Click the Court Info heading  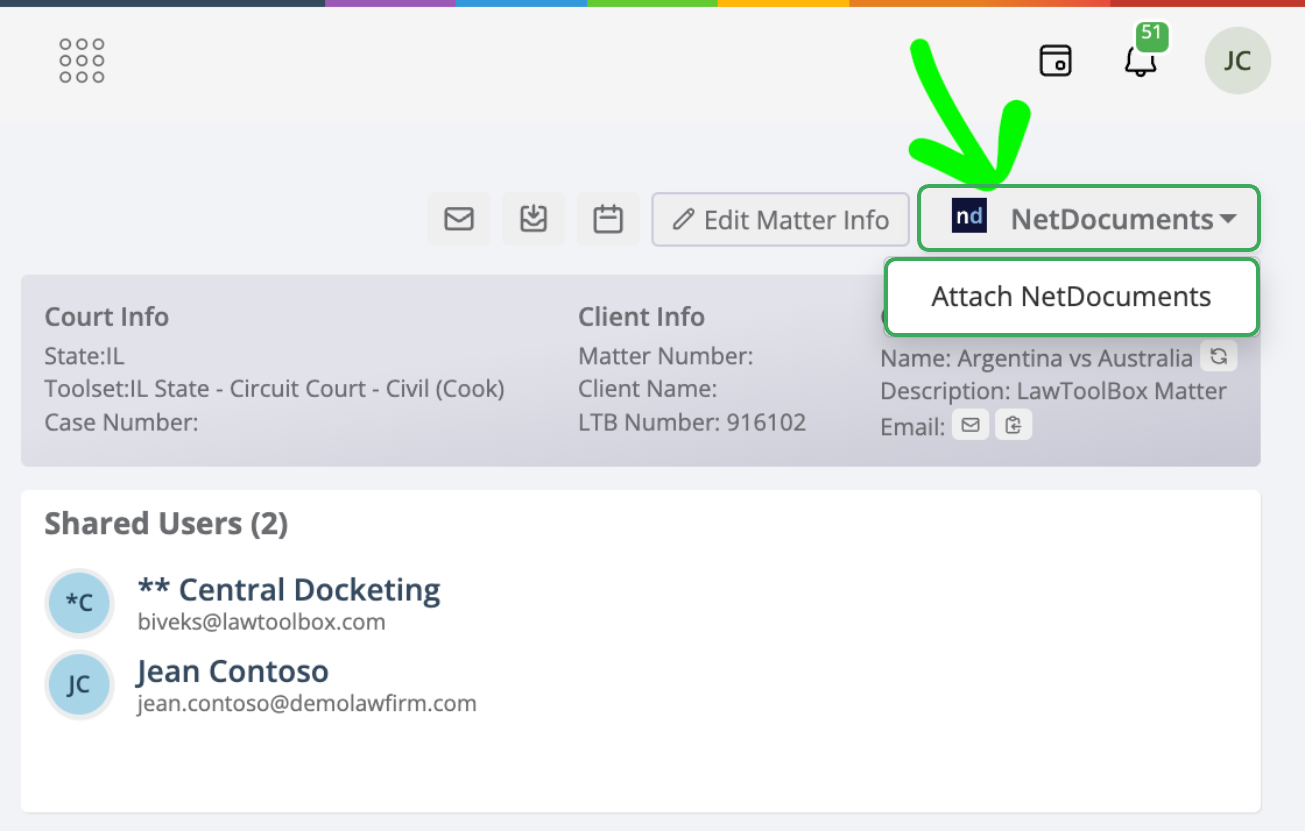click(x=107, y=317)
